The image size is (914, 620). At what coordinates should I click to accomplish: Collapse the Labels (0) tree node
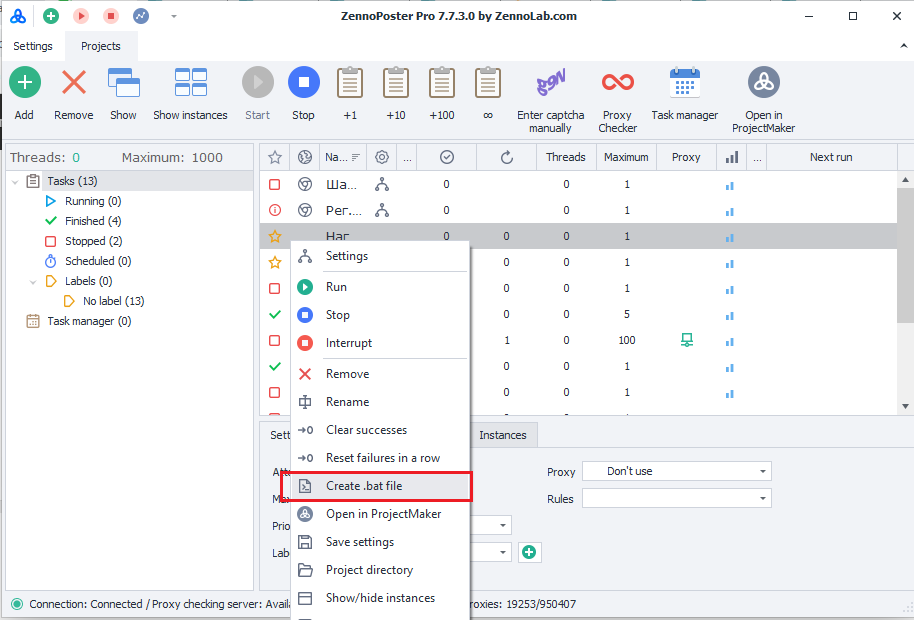(33, 282)
